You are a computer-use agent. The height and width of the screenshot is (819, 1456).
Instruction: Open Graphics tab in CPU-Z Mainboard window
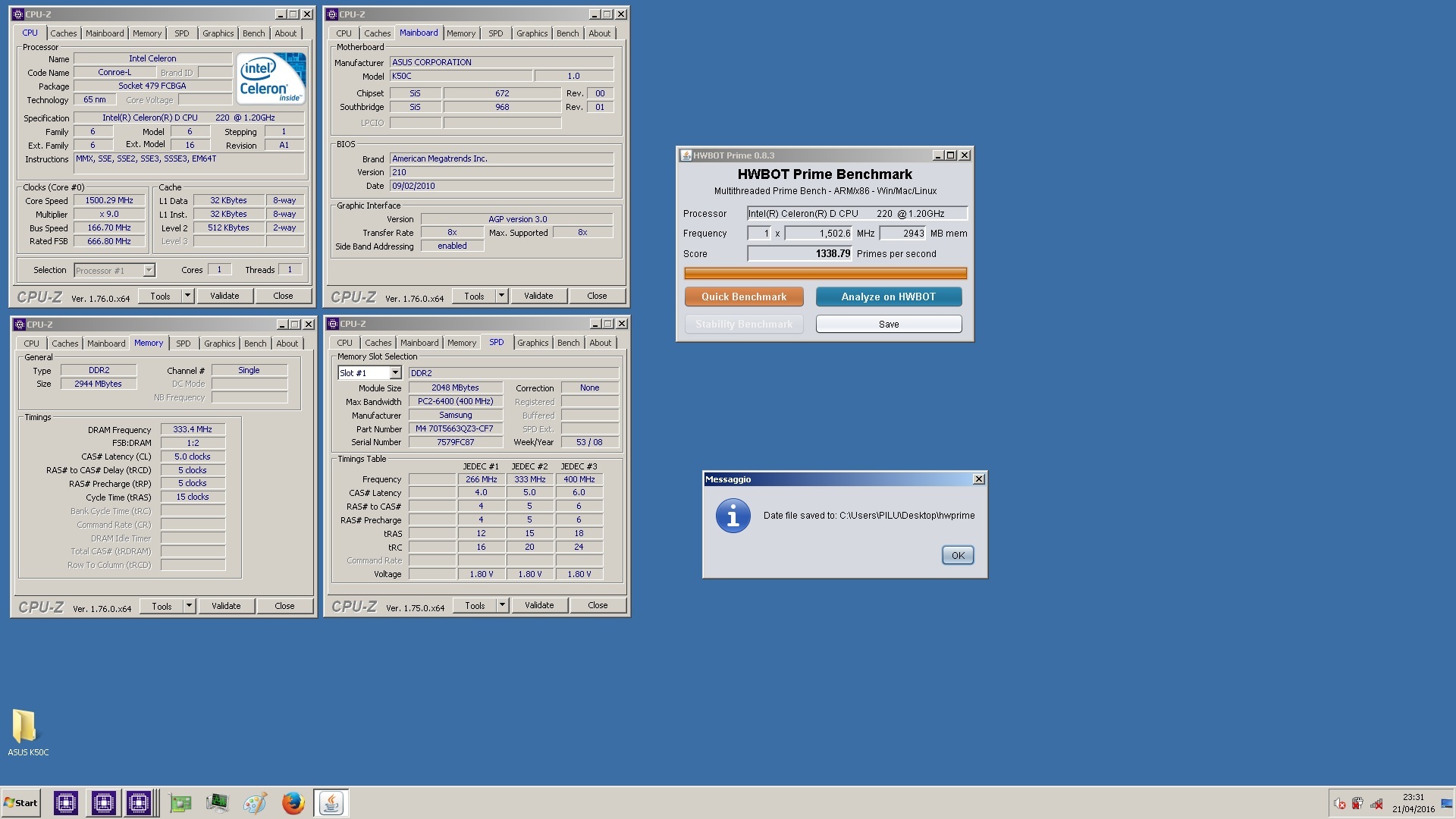tap(532, 33)
